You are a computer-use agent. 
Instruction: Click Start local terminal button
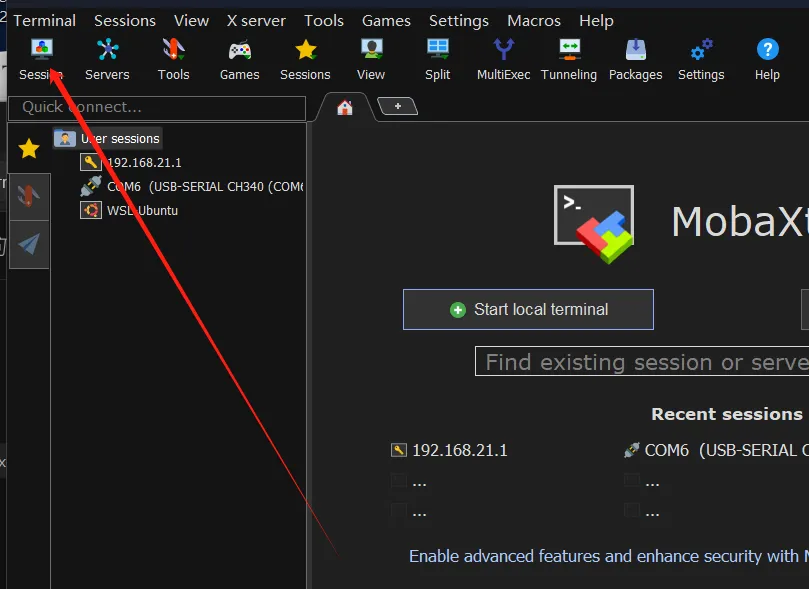[x=528, y=309]
